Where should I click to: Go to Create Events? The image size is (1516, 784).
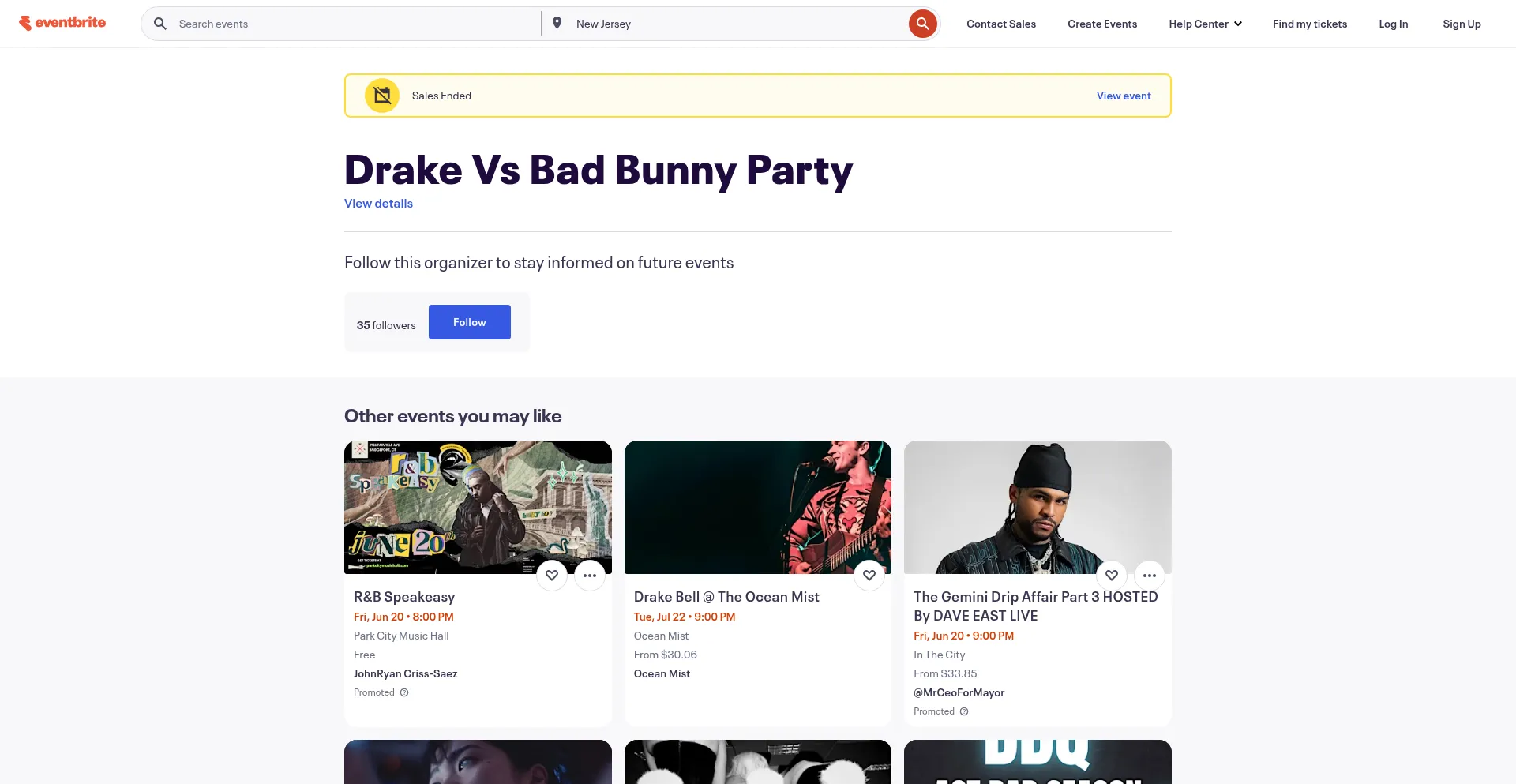point(1102,24)
